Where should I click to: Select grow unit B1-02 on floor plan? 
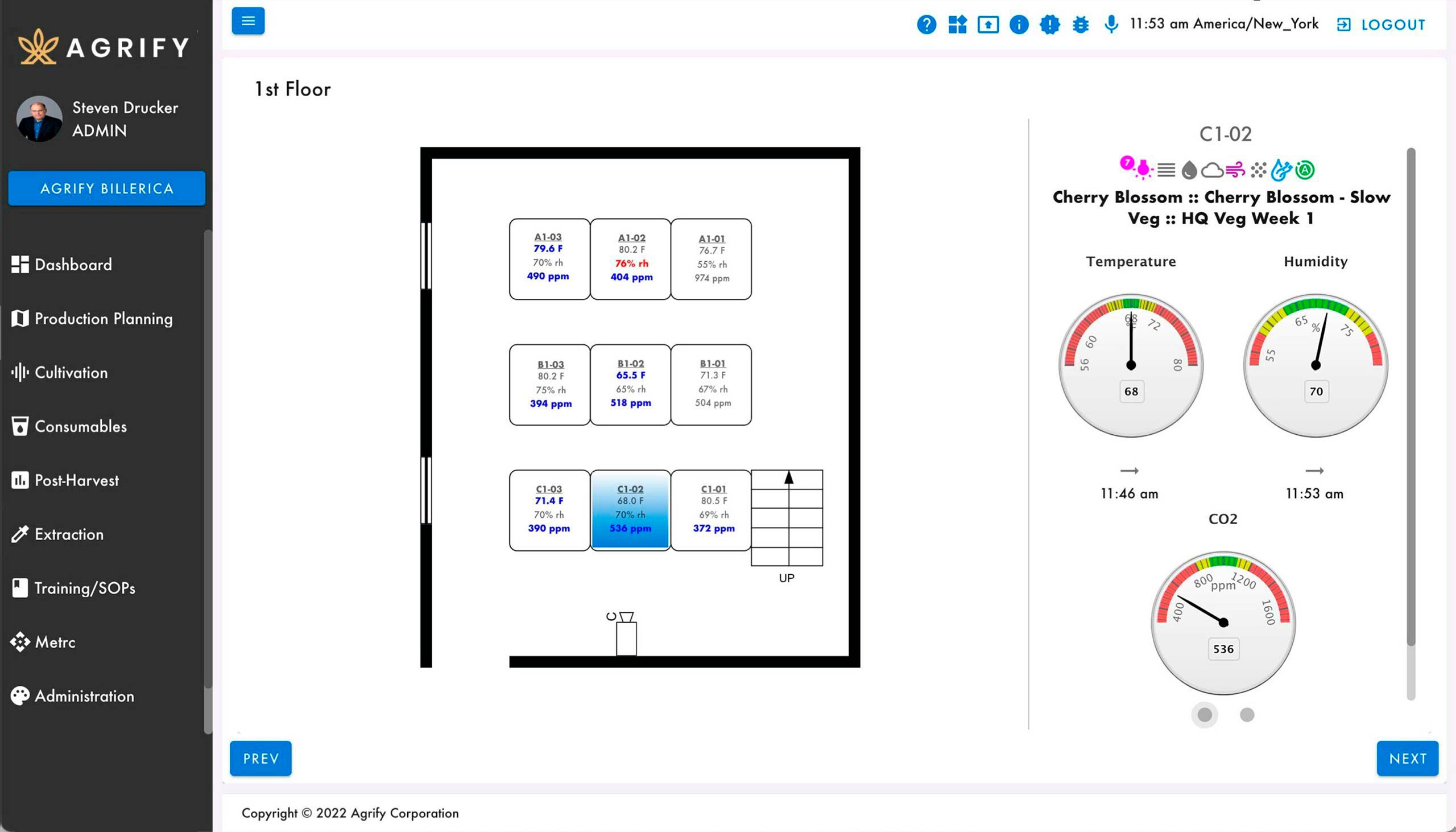click(x=630, y=385)
